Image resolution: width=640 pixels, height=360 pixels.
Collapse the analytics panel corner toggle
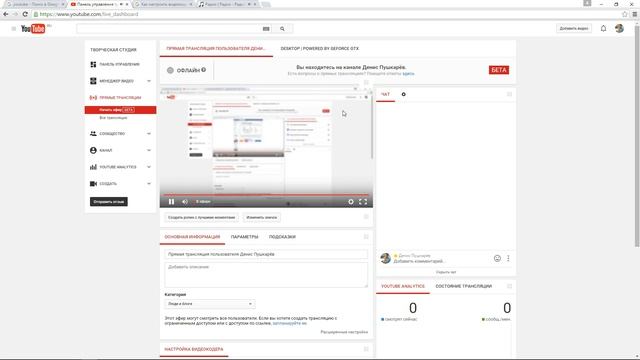[x=509, y=286]
